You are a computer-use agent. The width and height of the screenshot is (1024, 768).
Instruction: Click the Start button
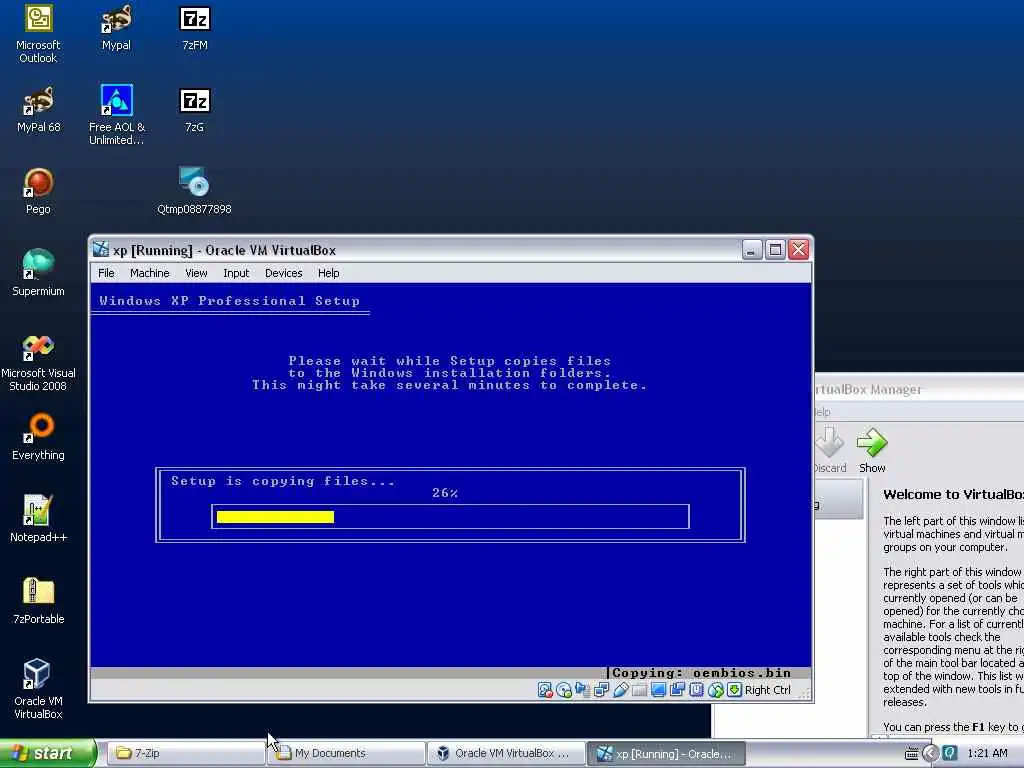48,753
